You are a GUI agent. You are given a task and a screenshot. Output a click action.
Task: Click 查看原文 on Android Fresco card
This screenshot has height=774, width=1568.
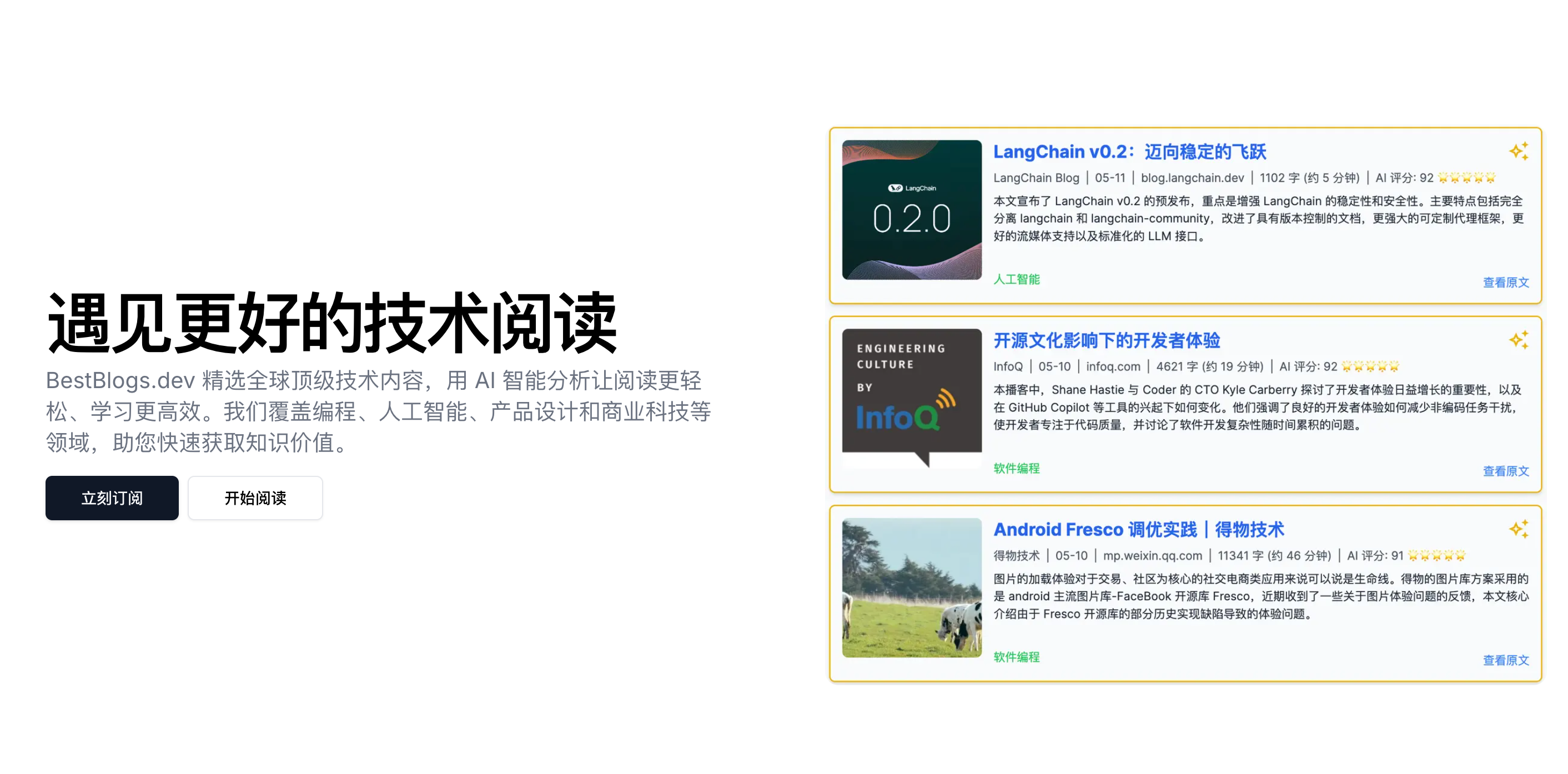tap(1505, 660)
